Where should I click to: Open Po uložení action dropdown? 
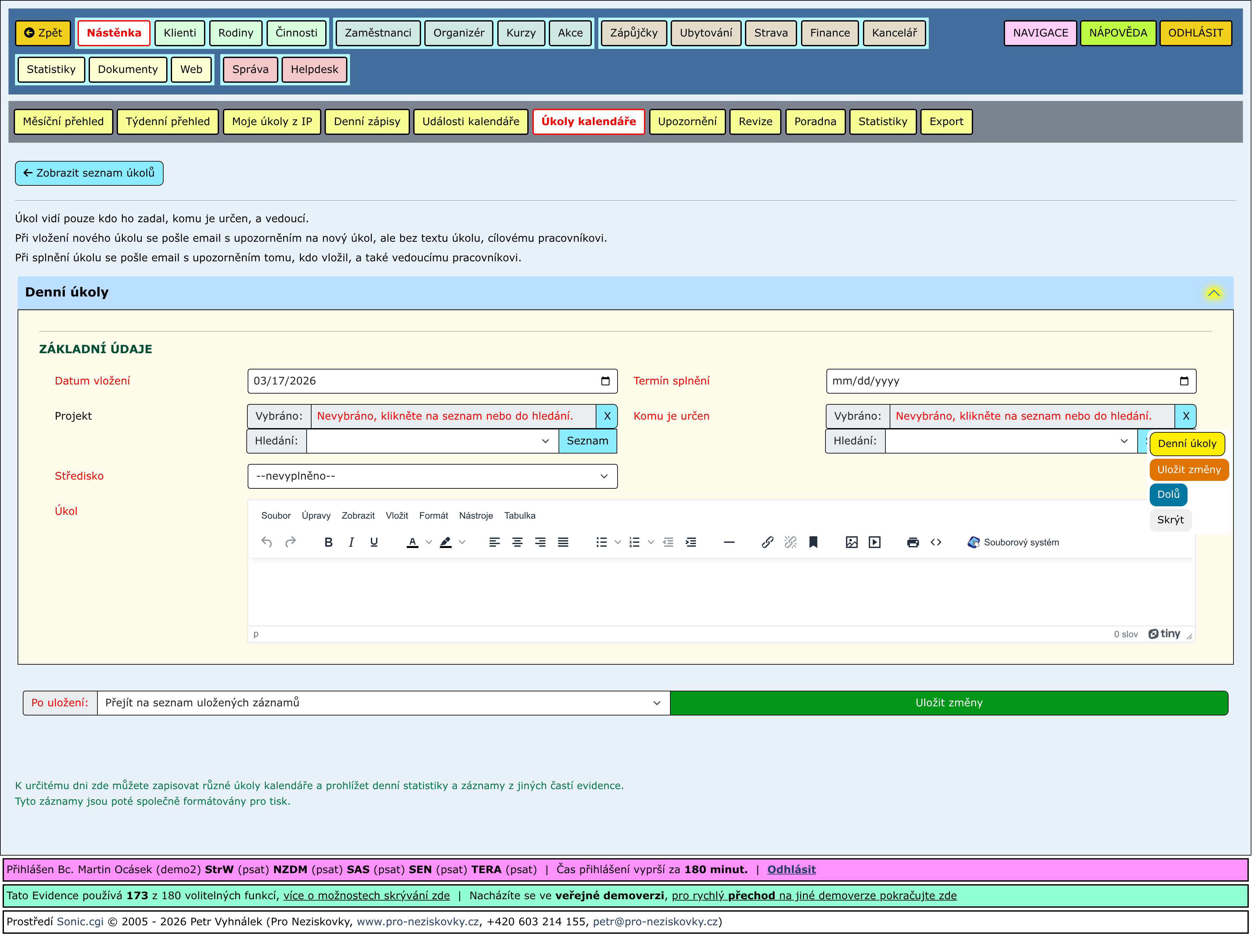[x=383, y=703]
